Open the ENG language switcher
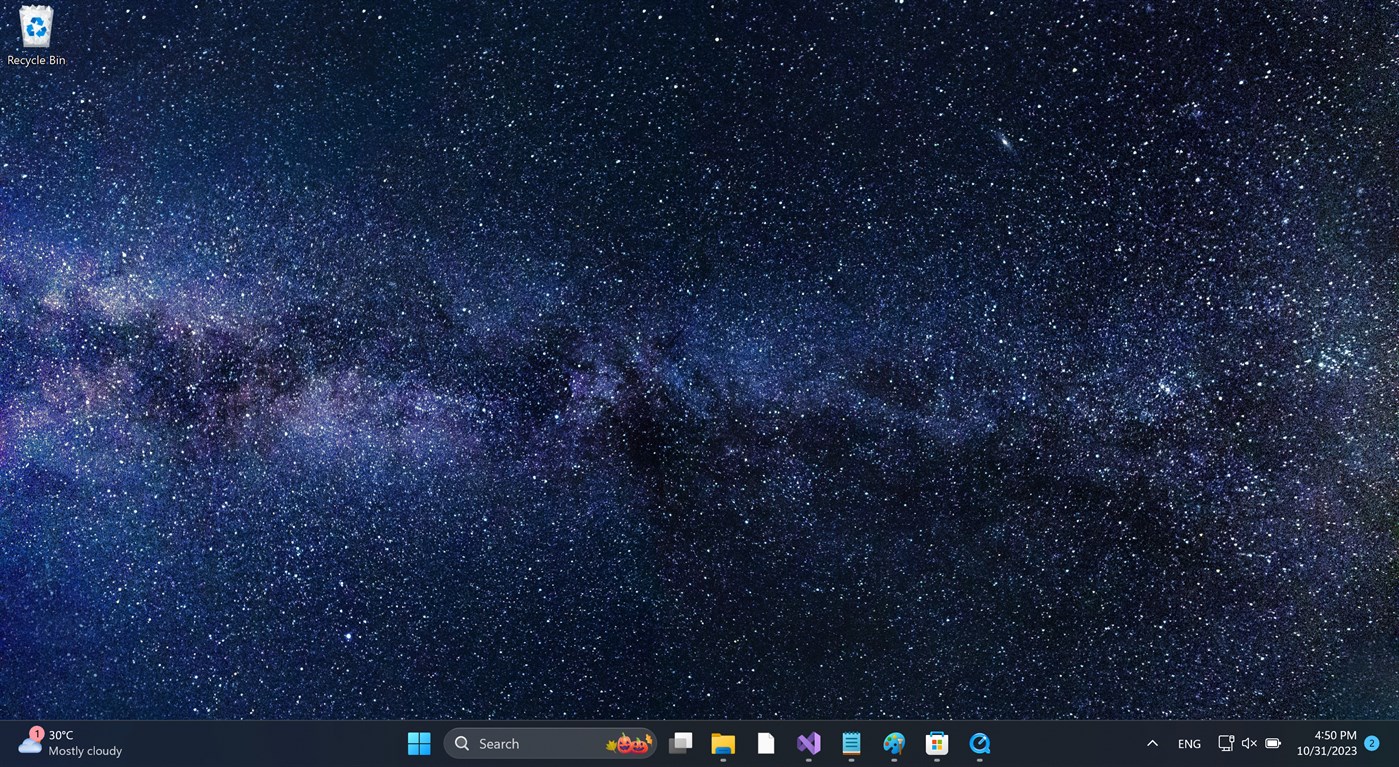Viewport: 1399px width, 767px height. point(1188,743)
